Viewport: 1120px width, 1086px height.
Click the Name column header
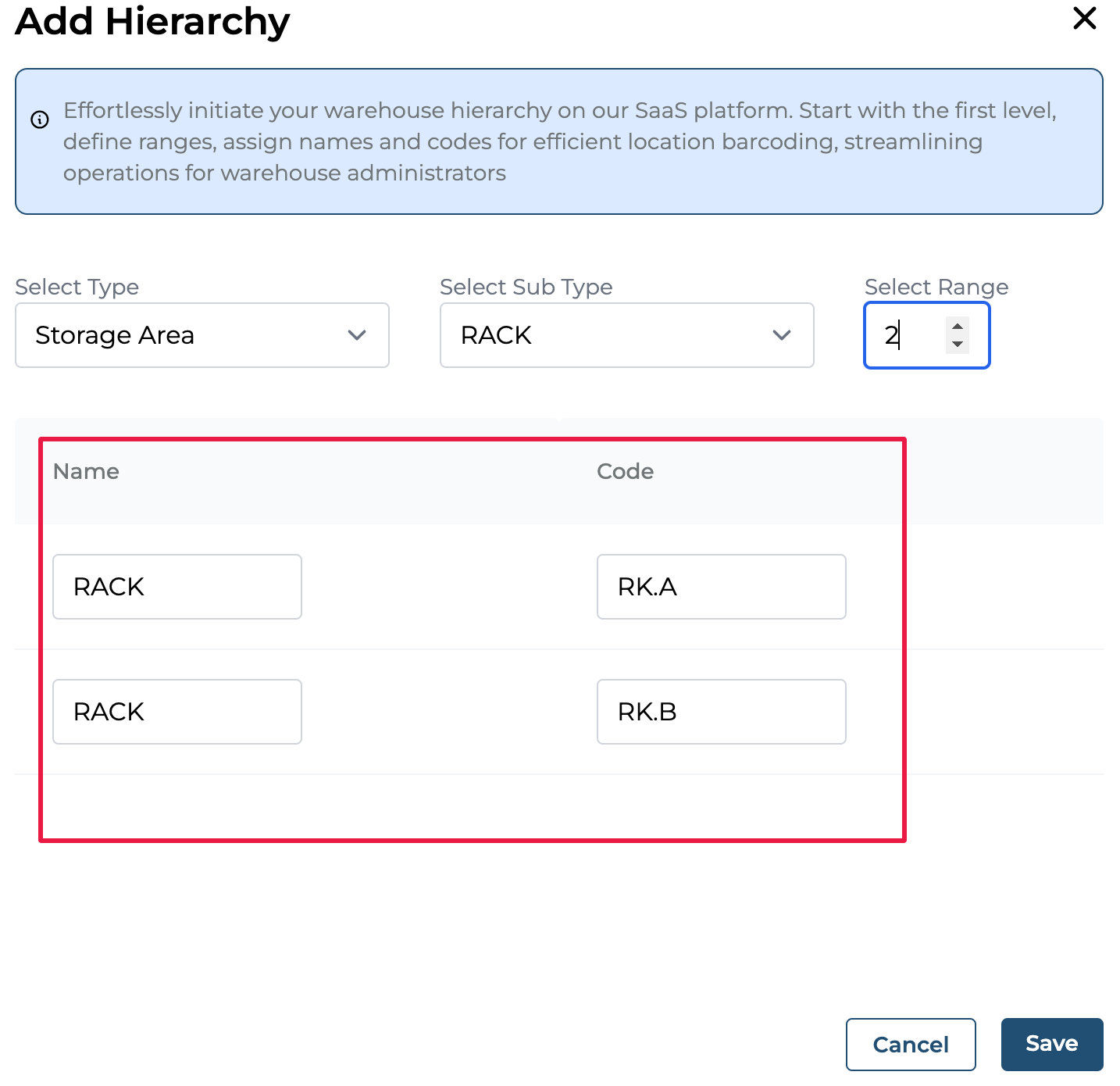tap(86, 471)
